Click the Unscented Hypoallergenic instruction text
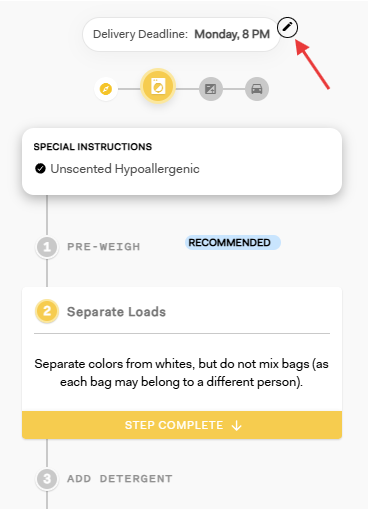The width and height of the screenshot is (368, 509). (x=125, y=169)
